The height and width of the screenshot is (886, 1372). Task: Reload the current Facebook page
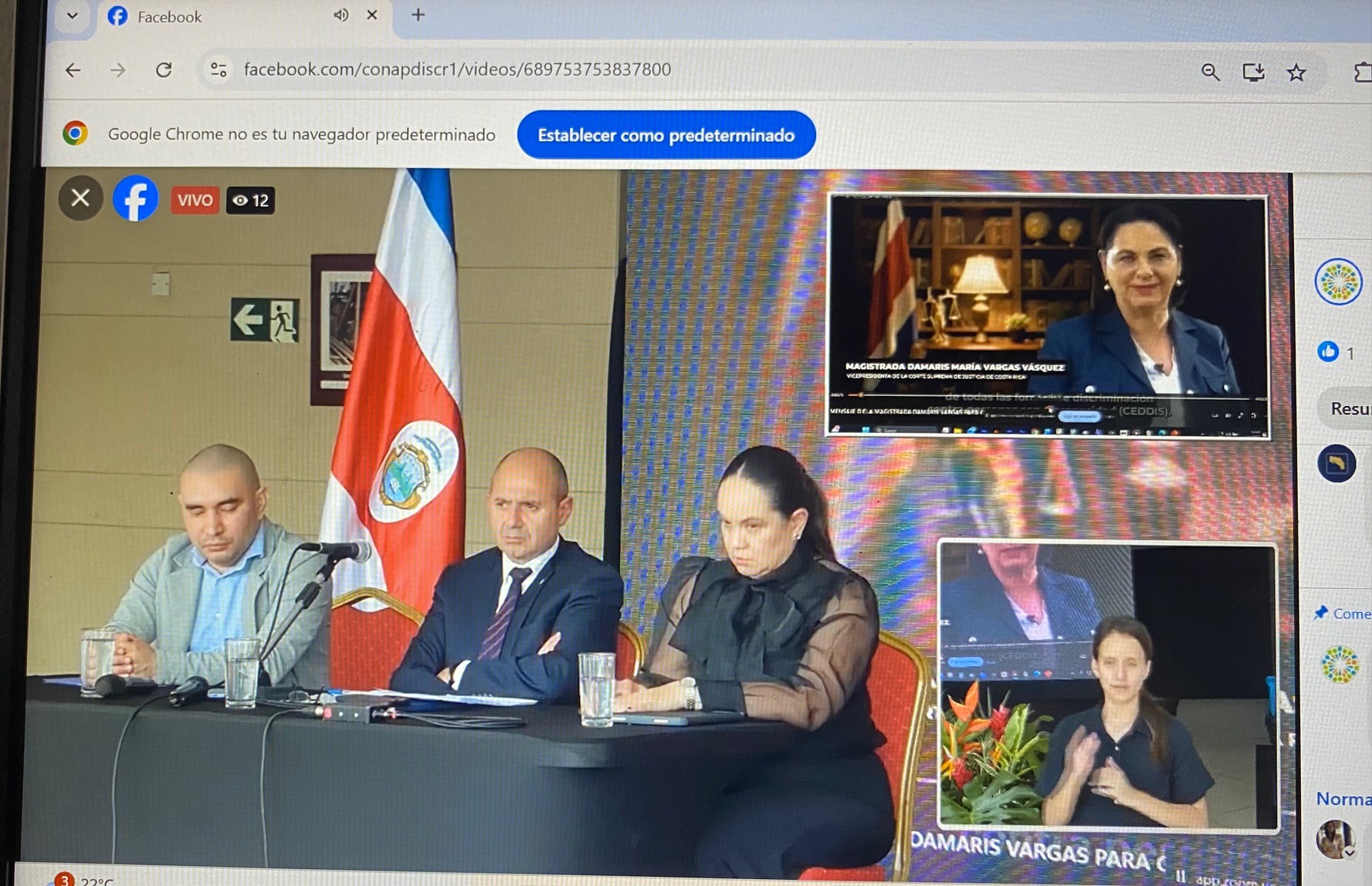click(x=164, y=70)
